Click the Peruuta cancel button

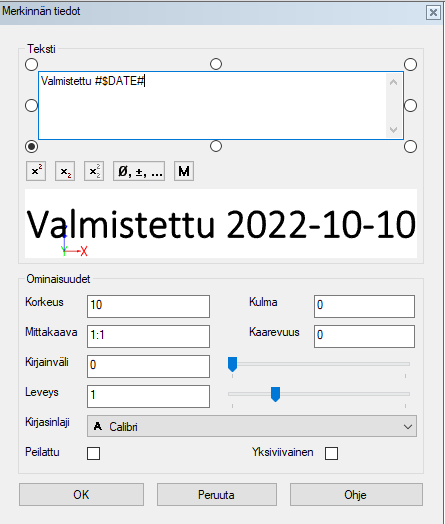coord(216,495)
